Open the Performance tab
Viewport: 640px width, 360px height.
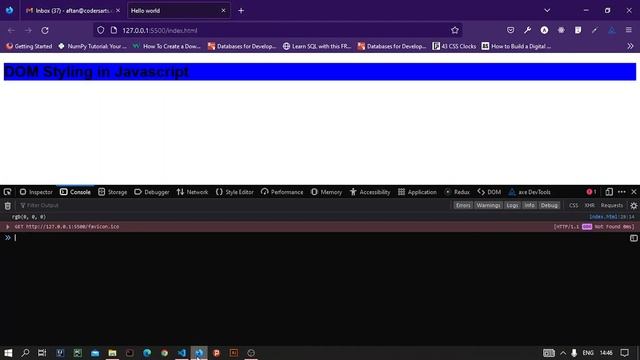click(282, 192)
